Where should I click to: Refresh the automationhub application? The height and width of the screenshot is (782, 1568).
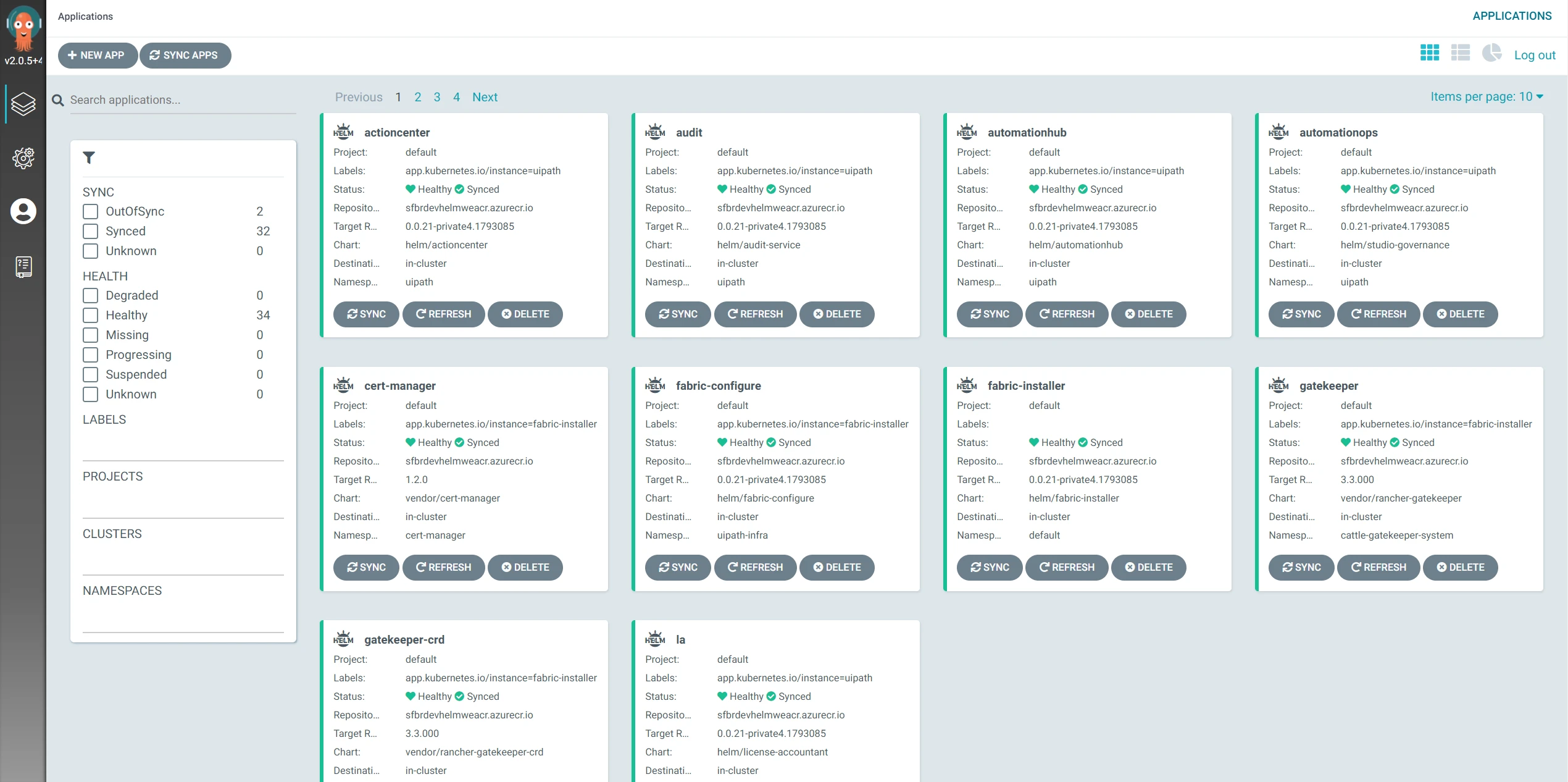pos(1067,314)
